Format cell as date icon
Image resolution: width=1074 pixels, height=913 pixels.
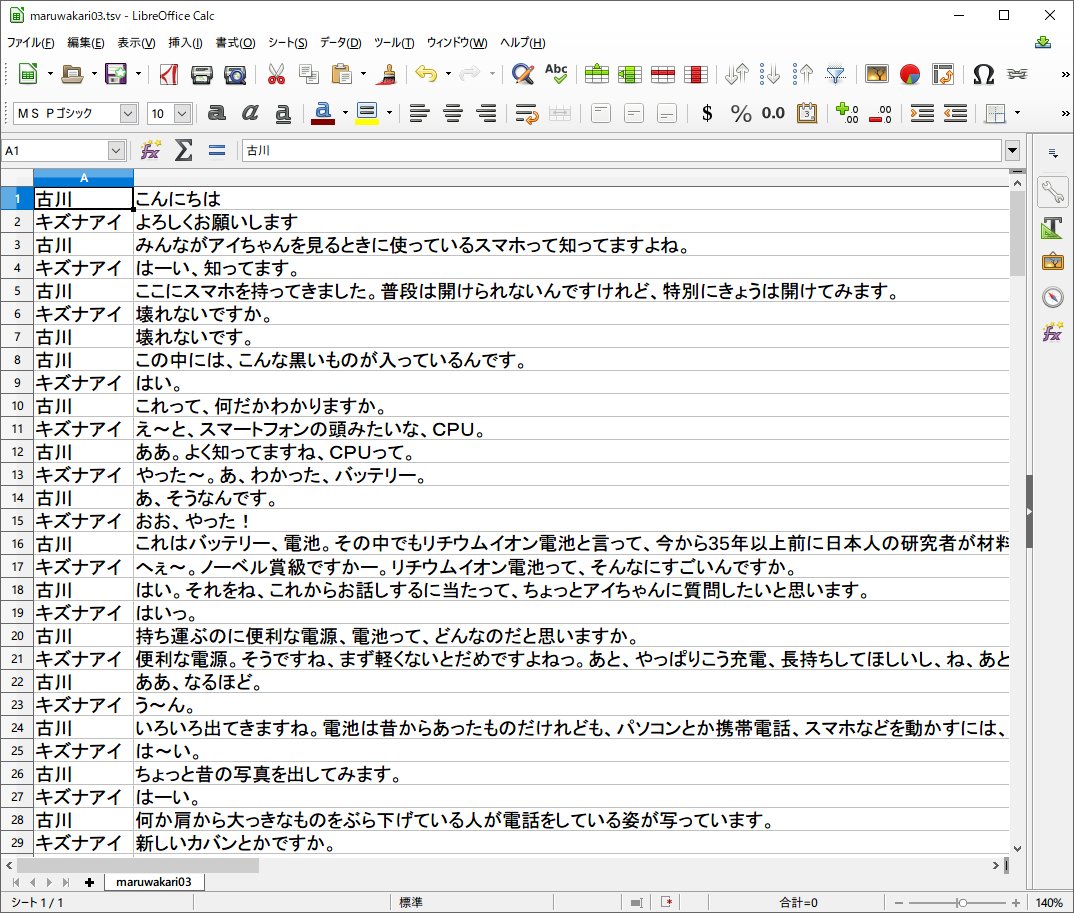[x=807, y=113]
